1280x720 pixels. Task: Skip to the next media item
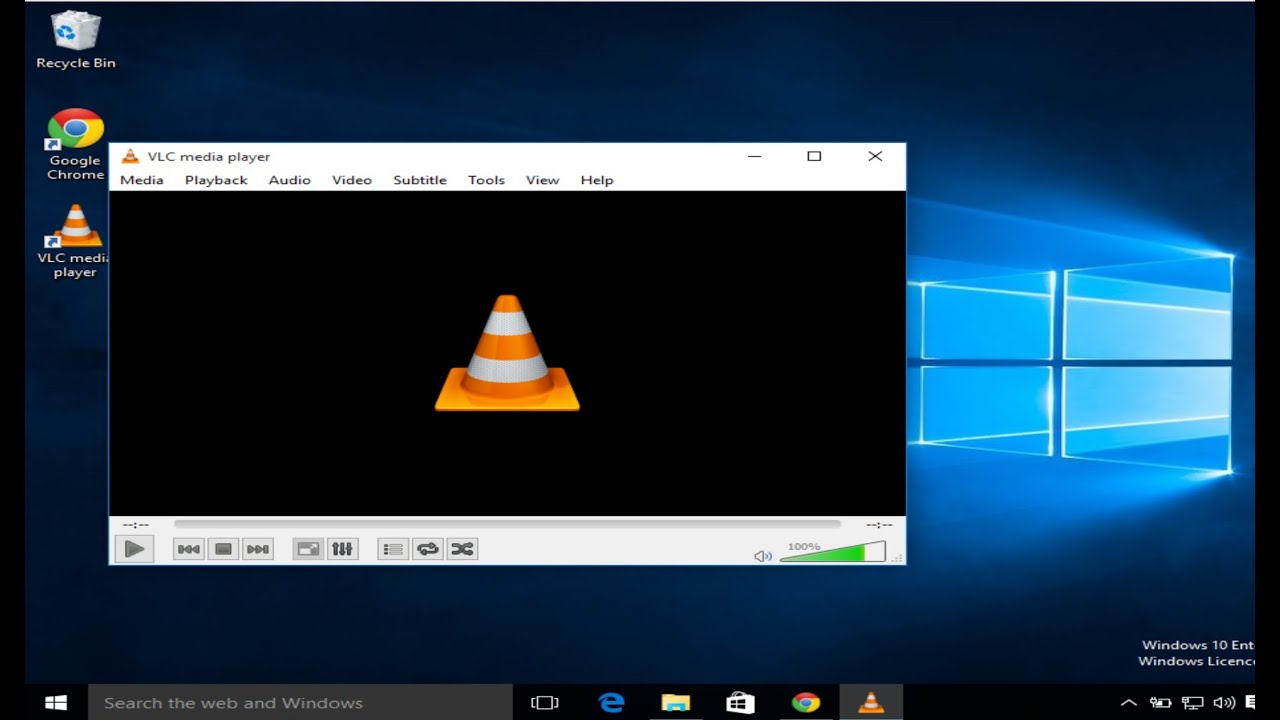[x=257, y=548]
